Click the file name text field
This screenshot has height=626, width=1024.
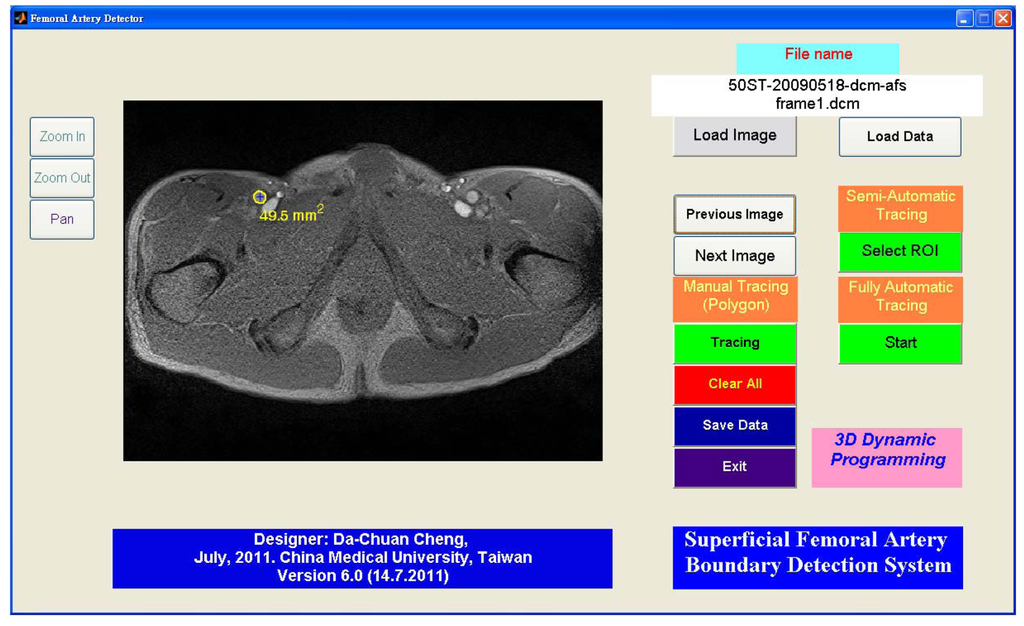point(816,95)
